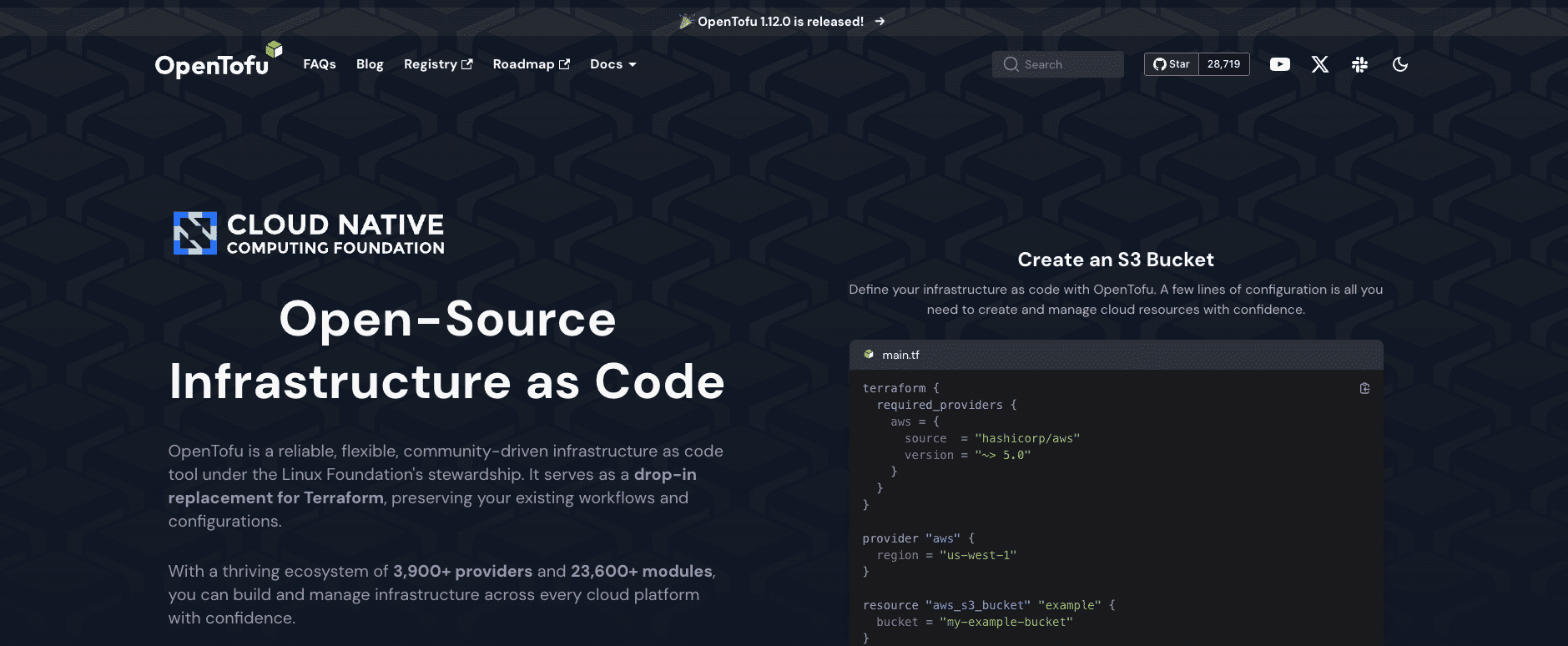
Task: Click the GitHub Star button
Action: tap(1172, 64)
